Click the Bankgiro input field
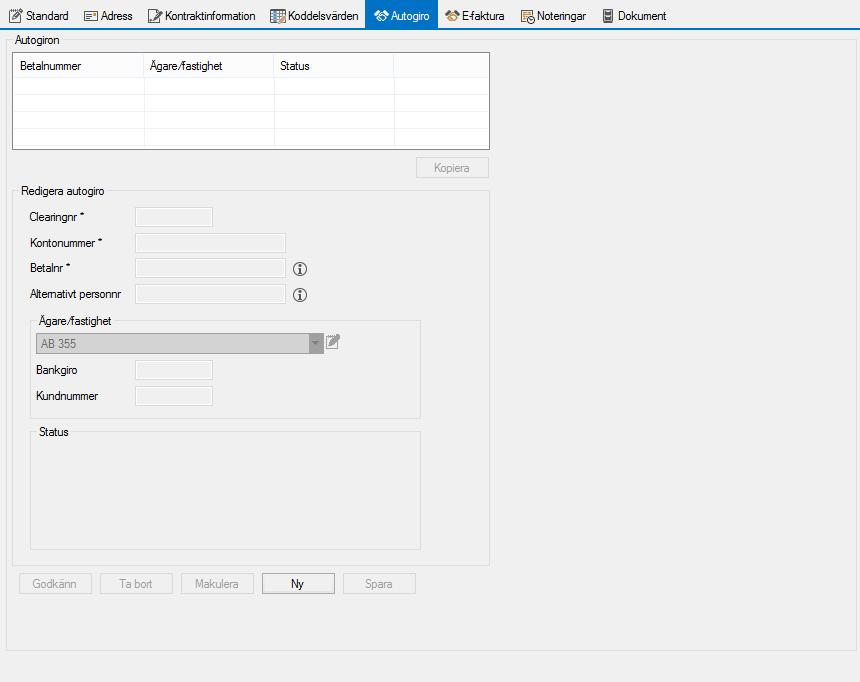Viewport: 860px width, 682px height. pyautogui.click(x=174, y=370)
